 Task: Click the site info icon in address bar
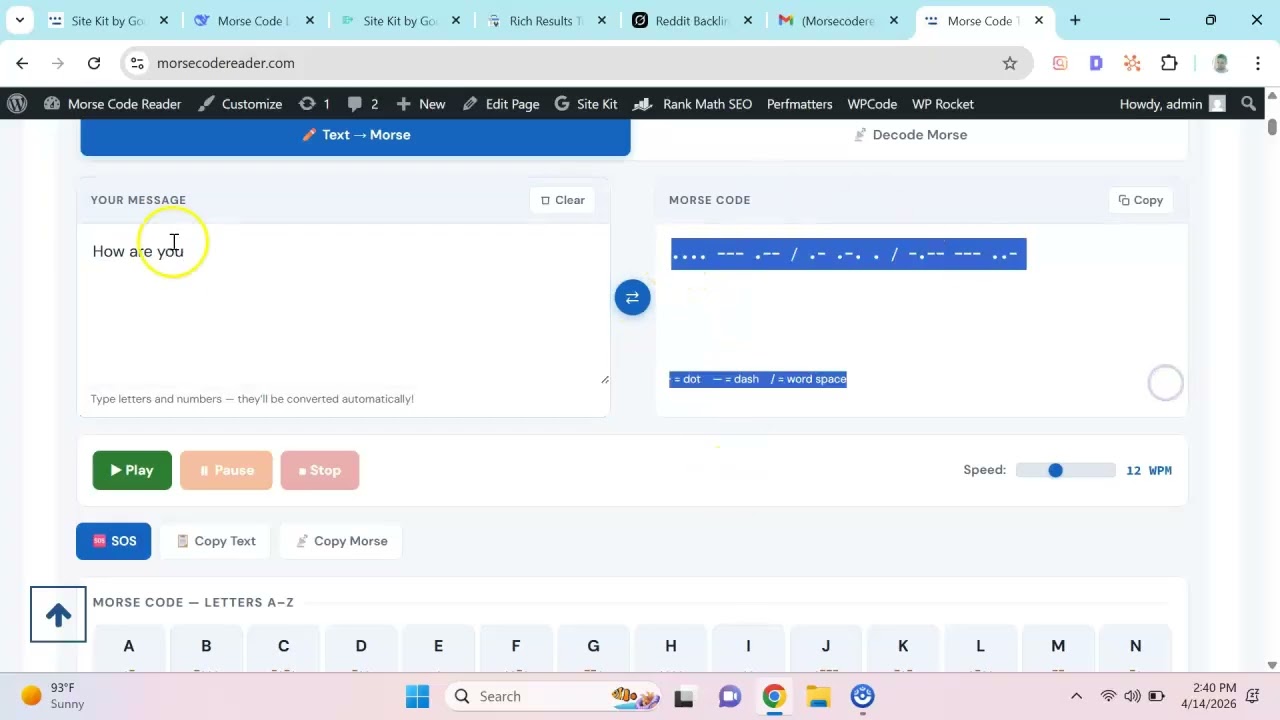(138, 63)
